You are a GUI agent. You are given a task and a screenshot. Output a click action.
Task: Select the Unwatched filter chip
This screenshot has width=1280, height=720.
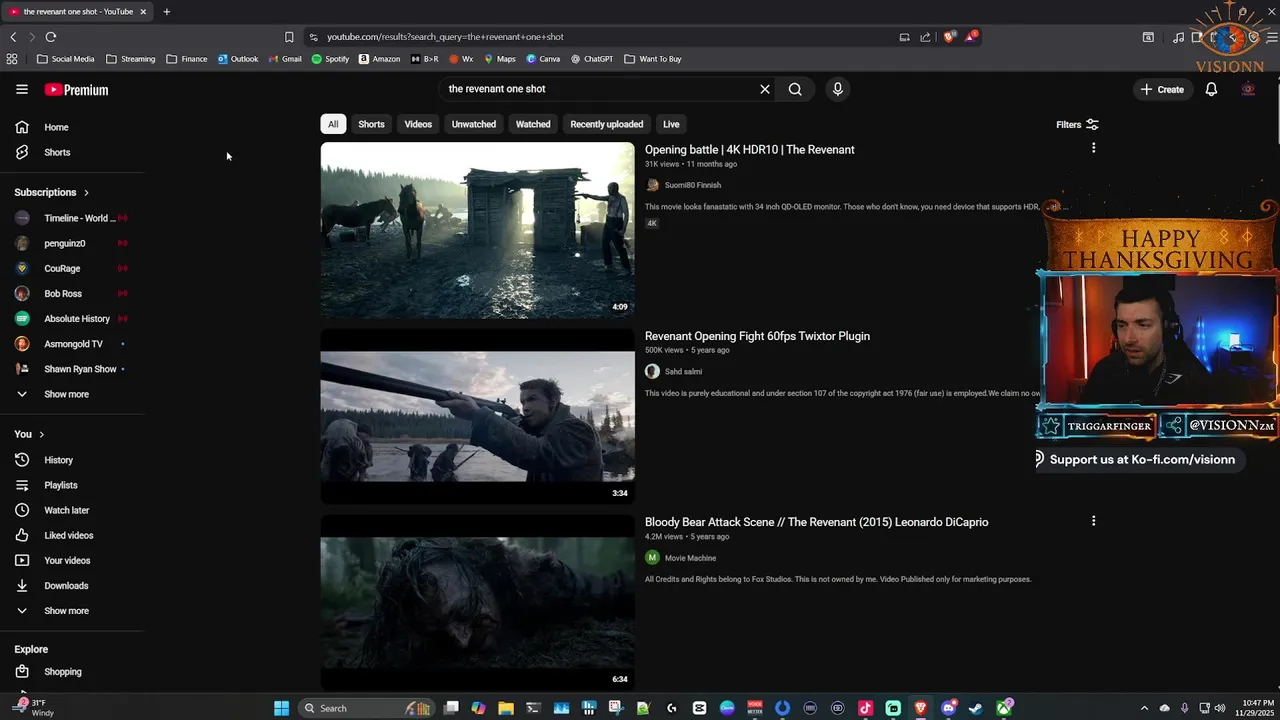coord(474,124)
